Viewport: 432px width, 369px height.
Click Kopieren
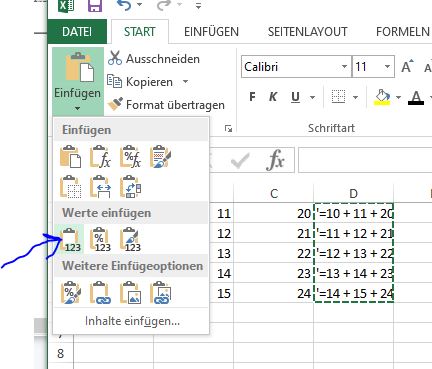[140, 82]
